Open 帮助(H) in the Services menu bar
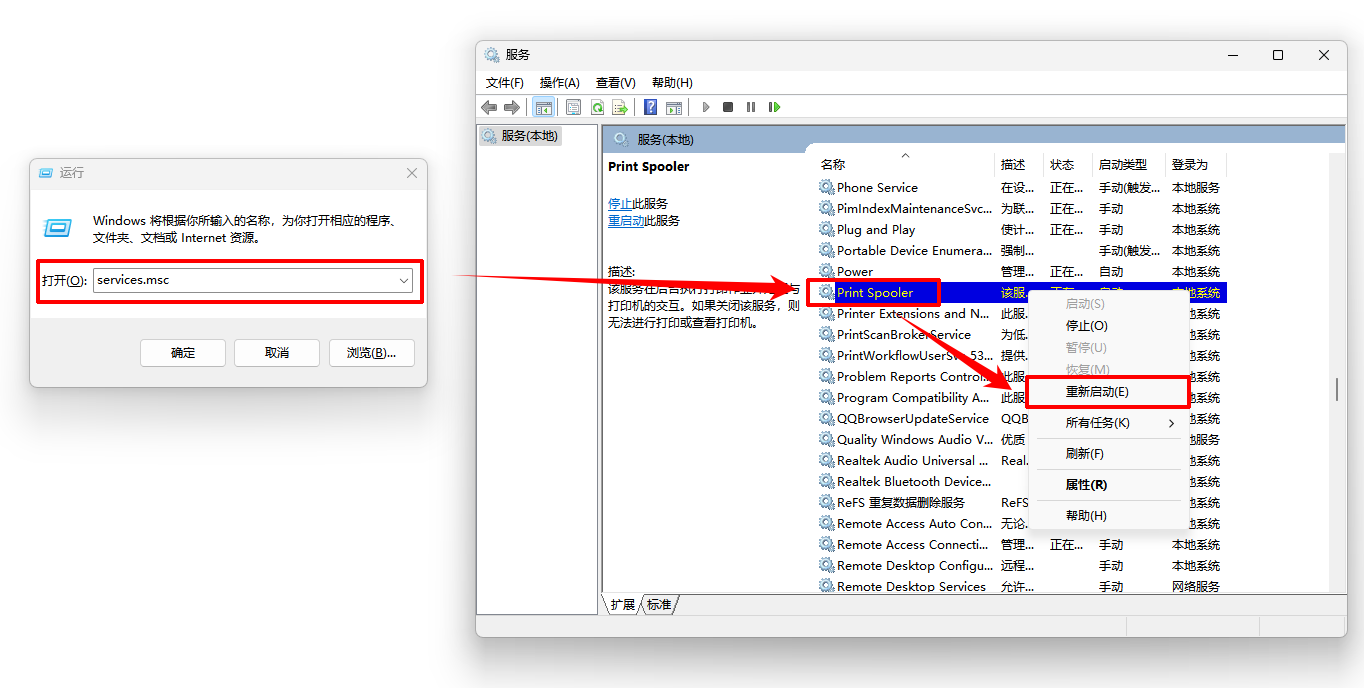This screenshot has width=1364, height=688. pos(672,83)
